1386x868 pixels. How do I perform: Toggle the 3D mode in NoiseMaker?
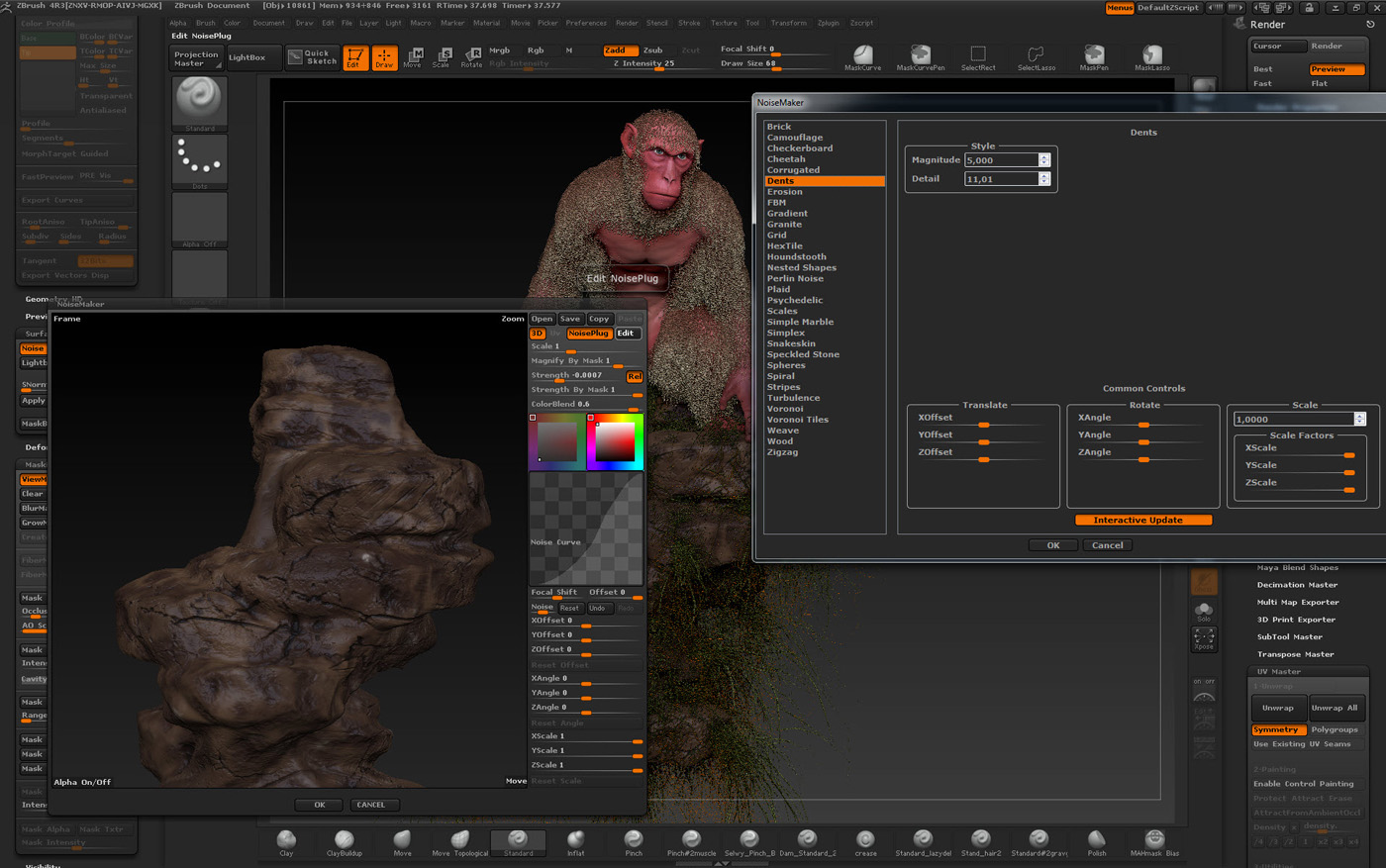538,334
